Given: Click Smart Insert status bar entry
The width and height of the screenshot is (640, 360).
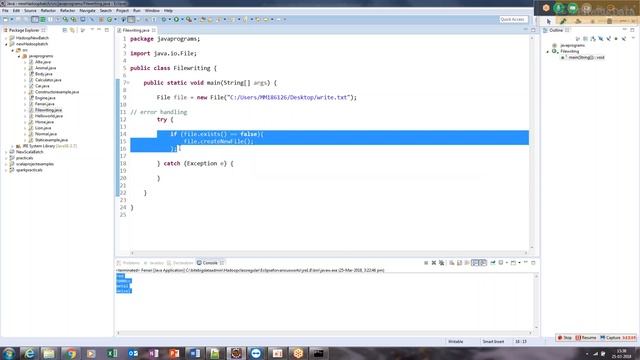Looking at the screenshot, I should click(493, 342).
